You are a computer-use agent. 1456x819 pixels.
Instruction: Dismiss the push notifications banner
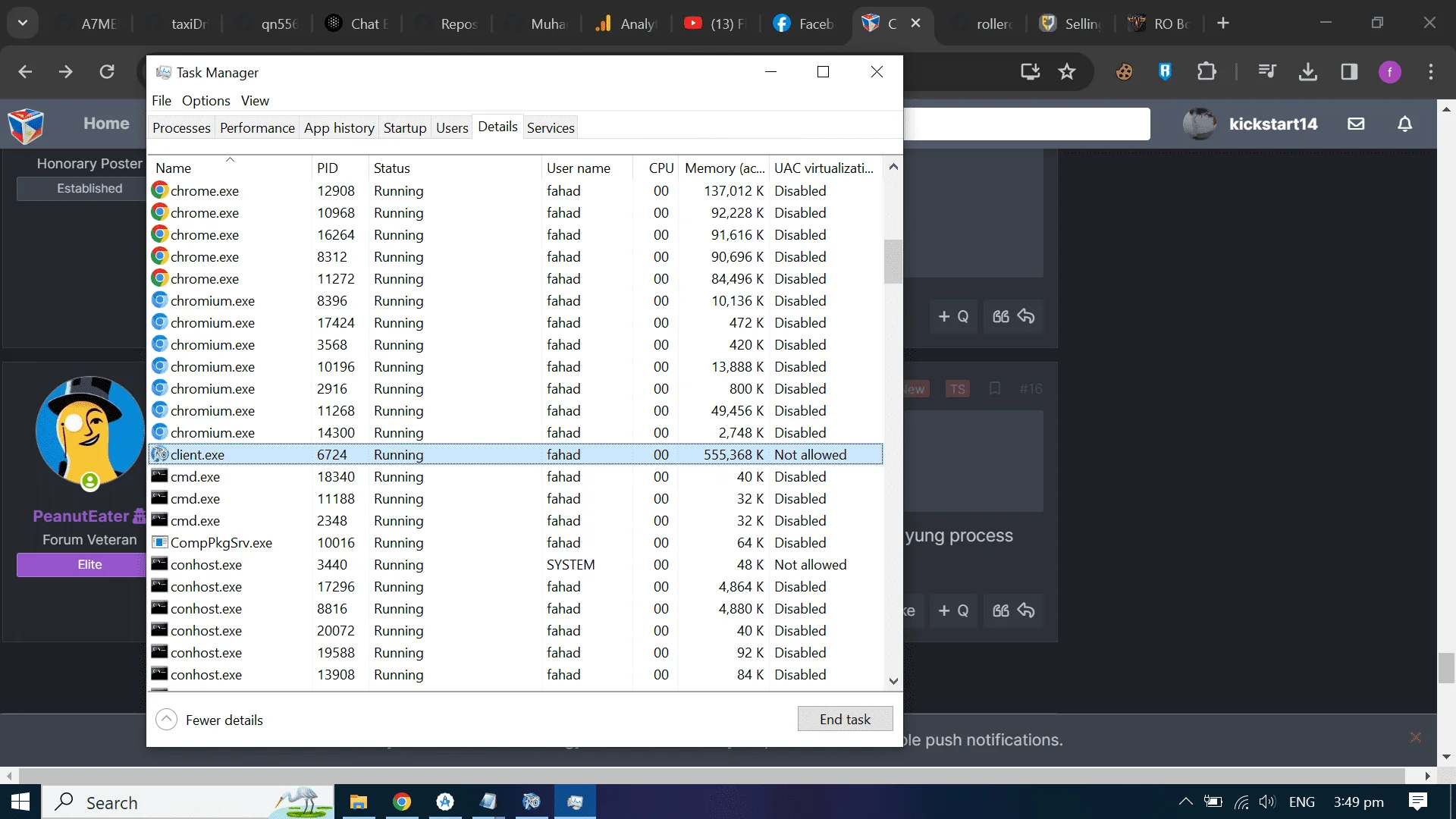pyautogui.click(x=1415, y=737)
